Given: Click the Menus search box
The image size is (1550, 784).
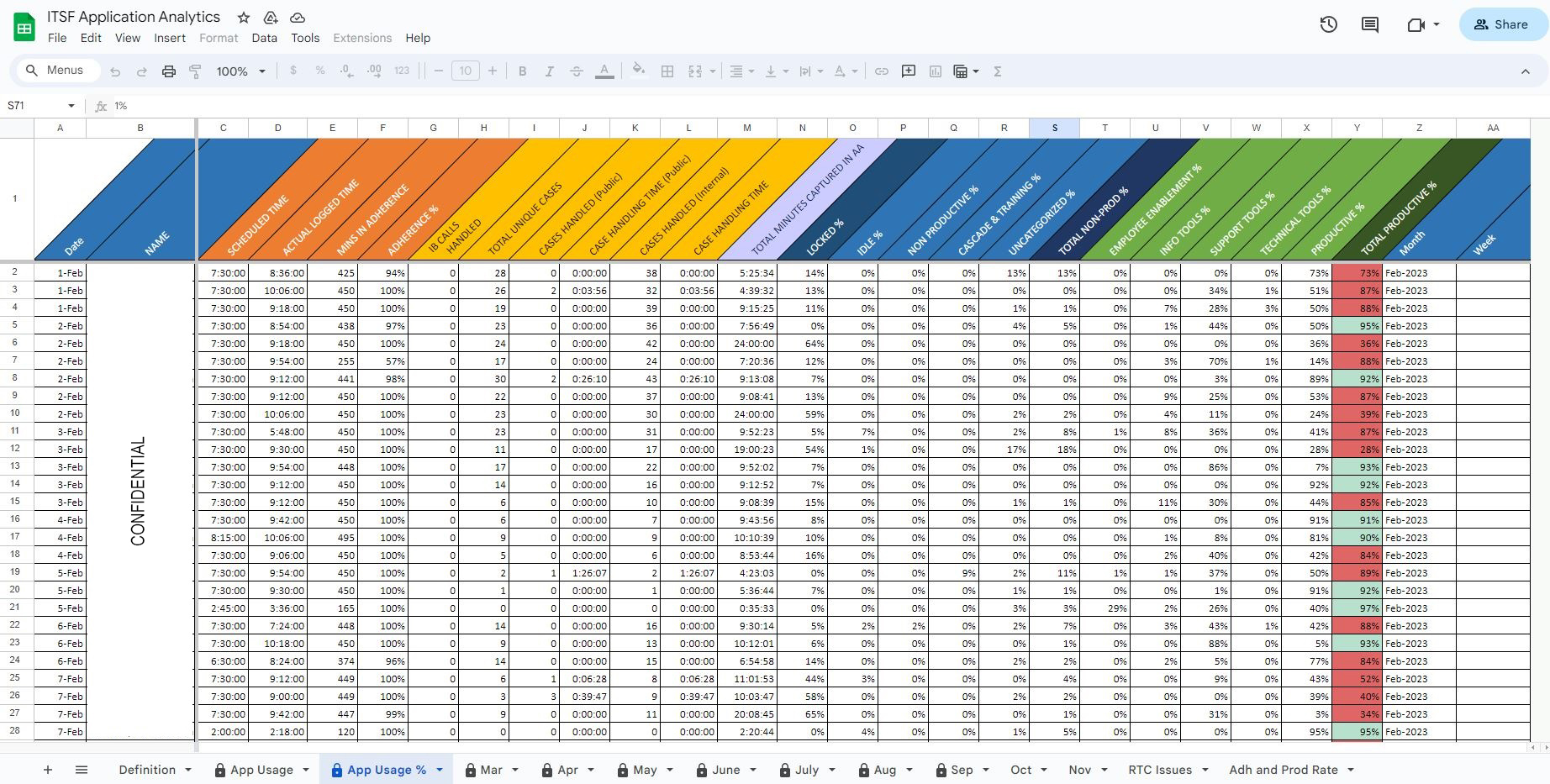Looking at the screenshot, I should tap(58, 71).
